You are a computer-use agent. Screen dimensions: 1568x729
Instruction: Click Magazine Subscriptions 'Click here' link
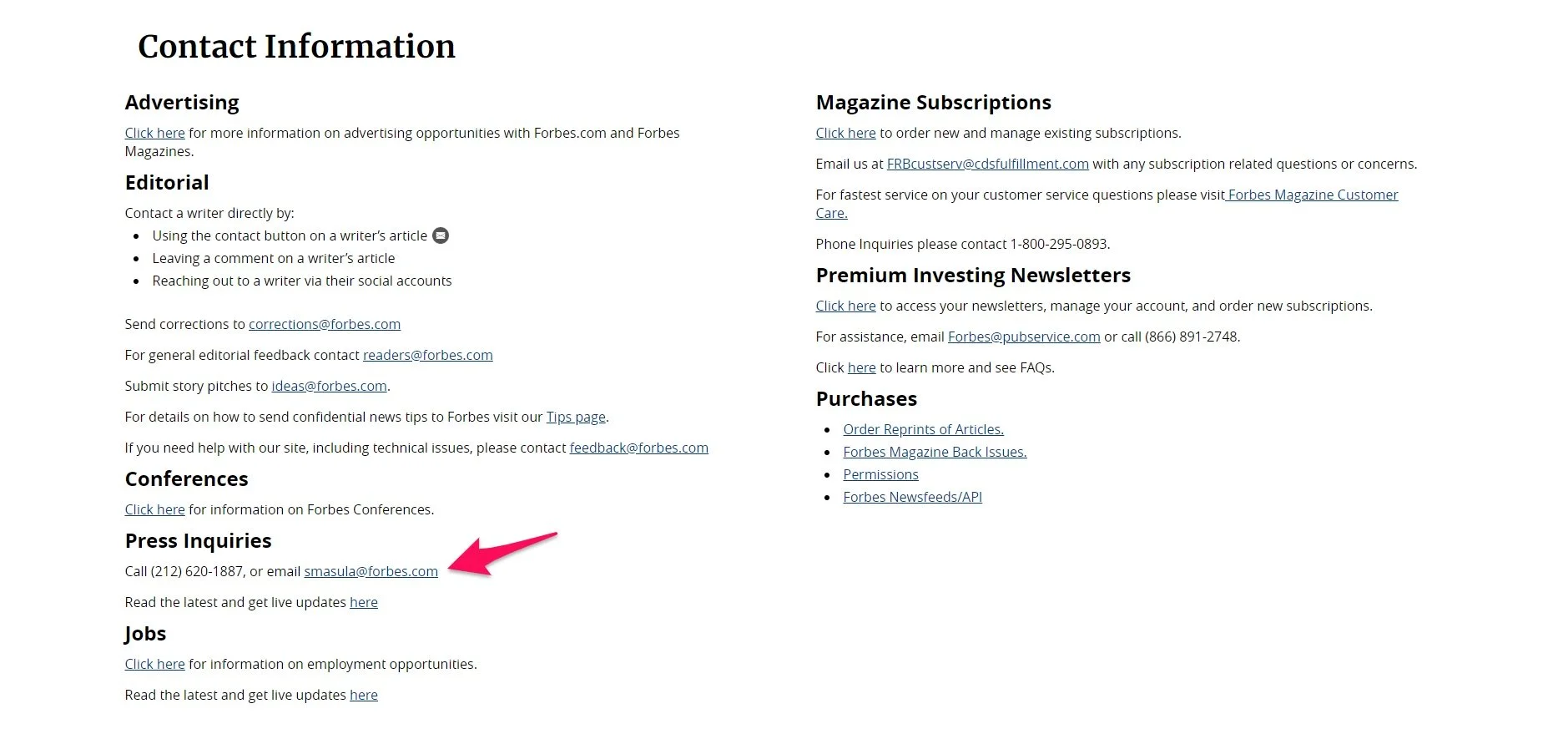pyautogui.click(x=846, y=133)
